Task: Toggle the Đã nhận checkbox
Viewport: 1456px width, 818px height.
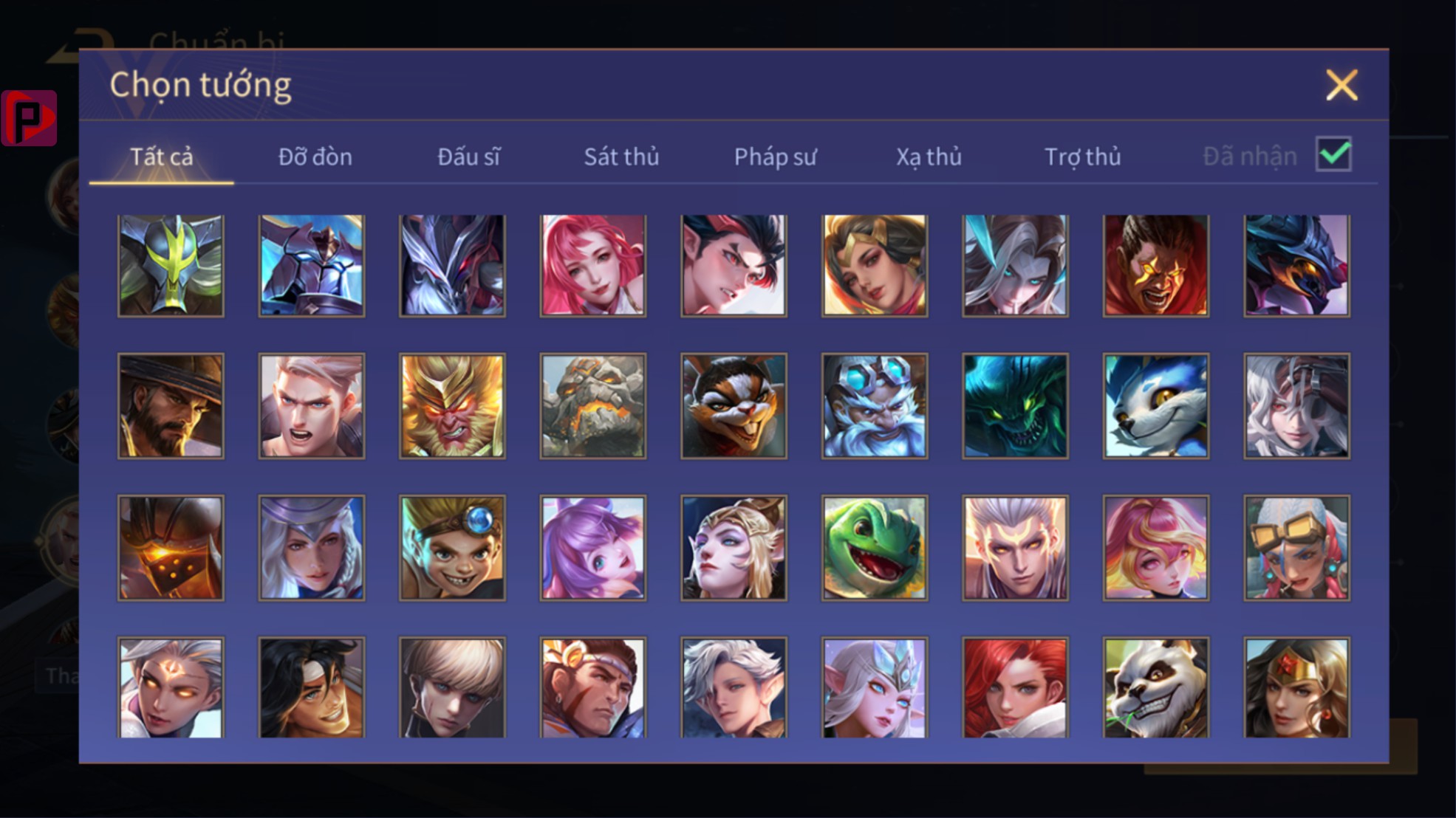Action: (1333, 154)
